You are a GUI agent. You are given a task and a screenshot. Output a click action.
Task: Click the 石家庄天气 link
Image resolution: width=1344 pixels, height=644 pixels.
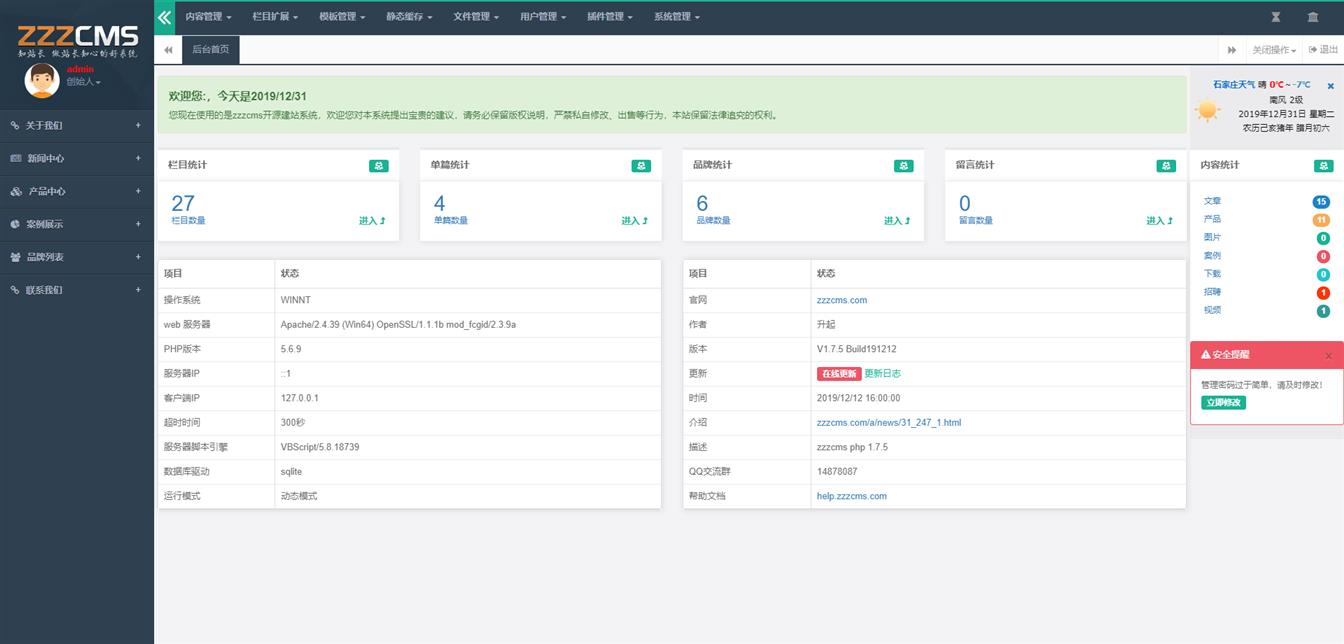click(1233, 85)
